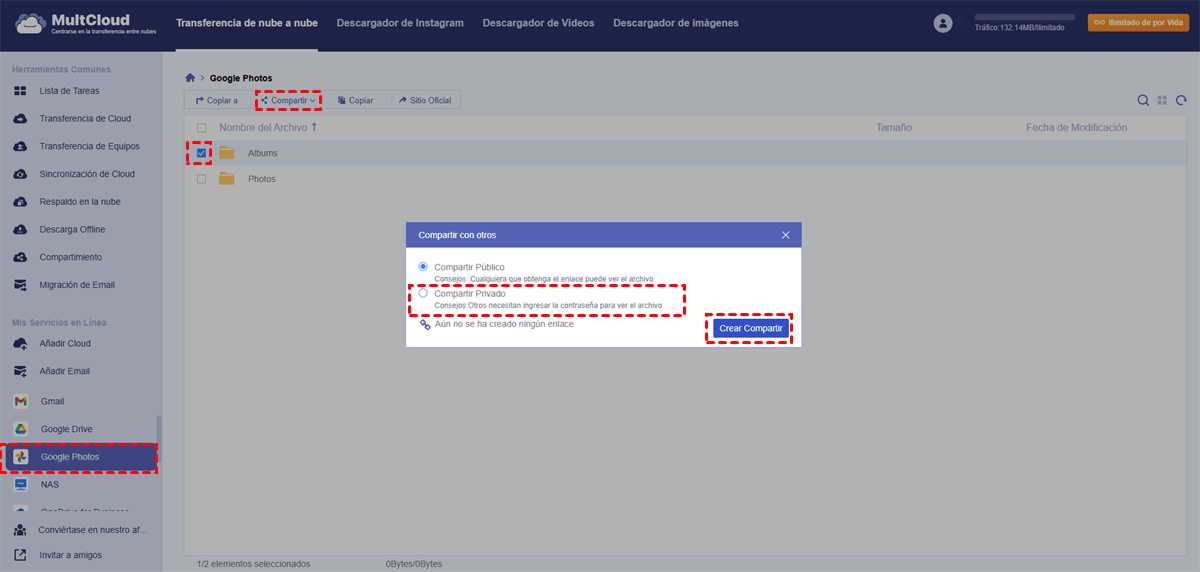Open Descargador de Videos tab

click(538, 22)
